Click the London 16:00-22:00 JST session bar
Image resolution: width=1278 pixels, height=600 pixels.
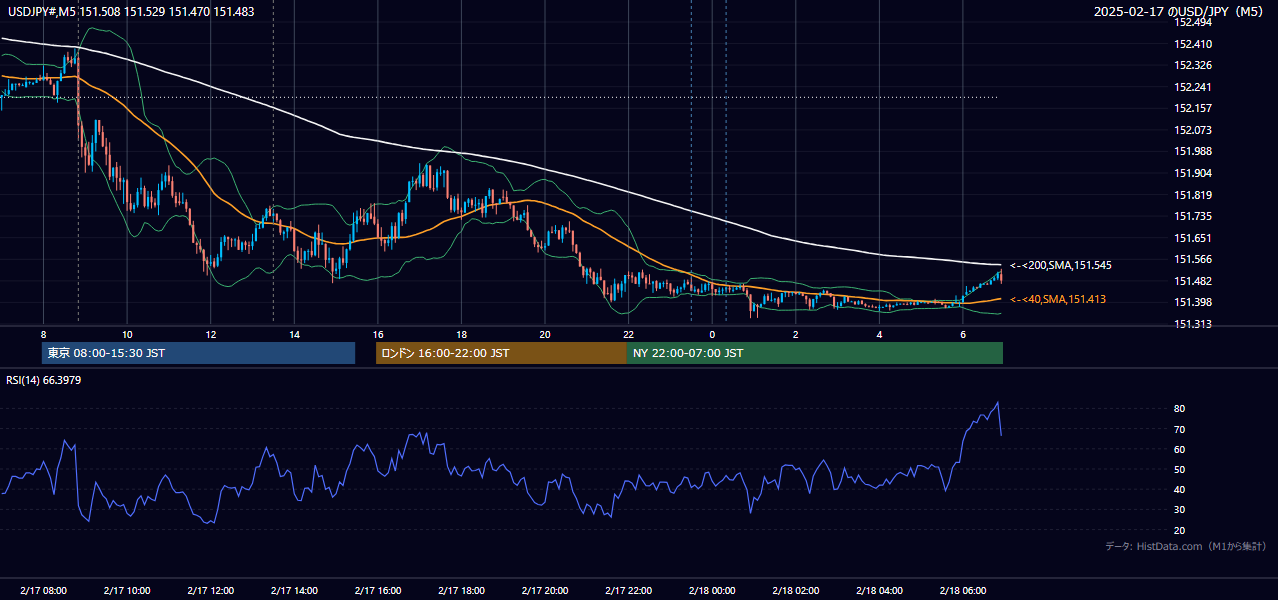(501, 353)
